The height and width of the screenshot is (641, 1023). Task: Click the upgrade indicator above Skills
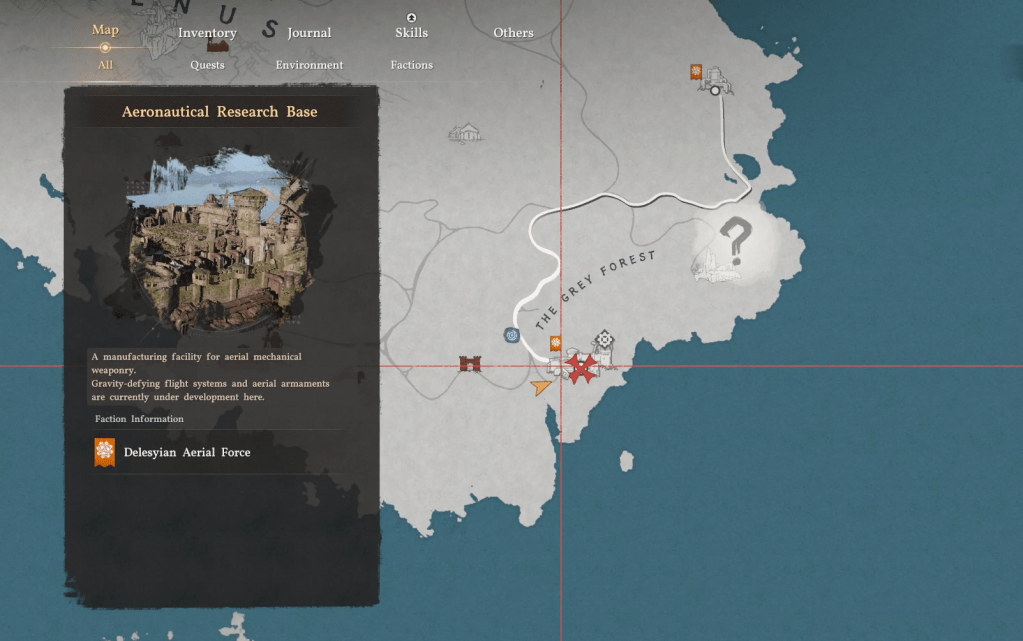[411, 18]
